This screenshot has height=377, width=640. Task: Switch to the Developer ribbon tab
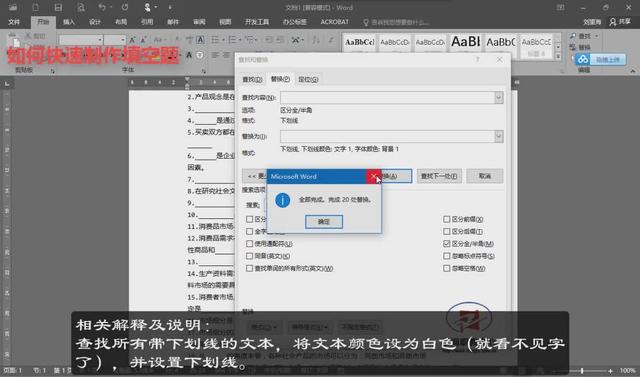[257, 22]
